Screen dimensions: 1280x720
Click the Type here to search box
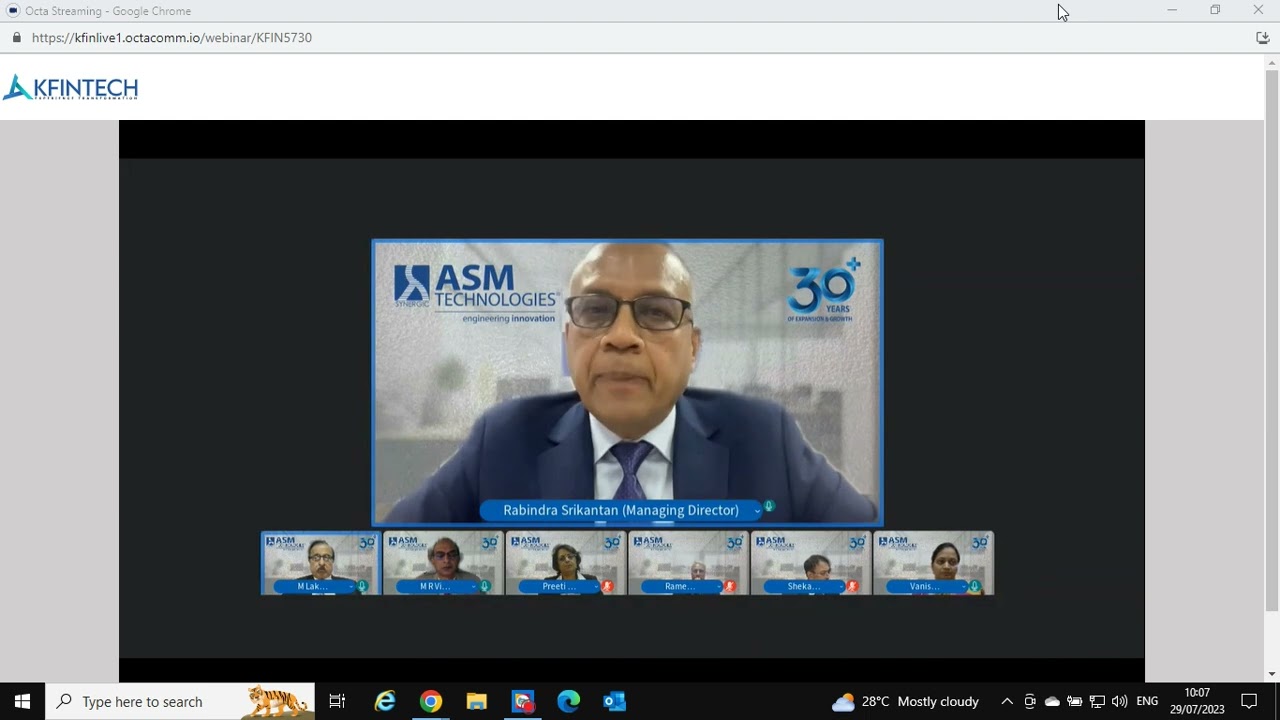click(180, 701)
